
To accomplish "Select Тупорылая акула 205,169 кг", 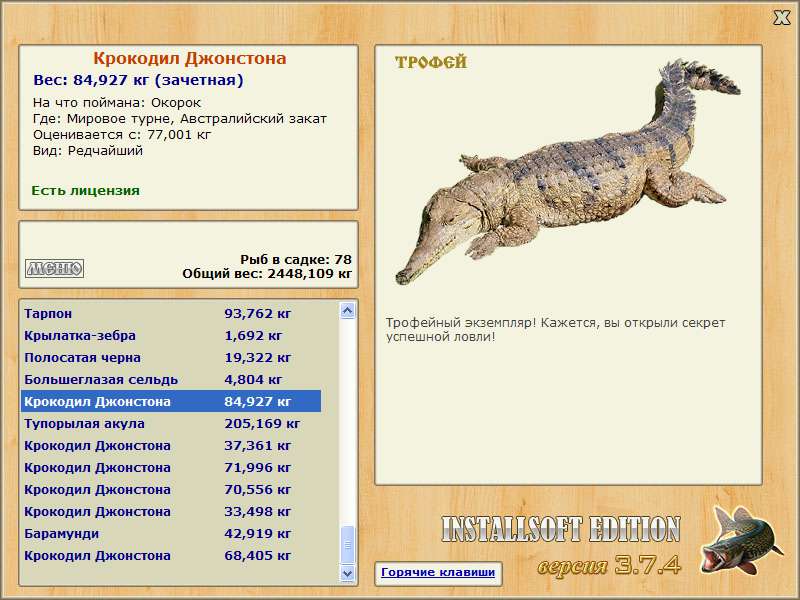I will click(170, 424).
